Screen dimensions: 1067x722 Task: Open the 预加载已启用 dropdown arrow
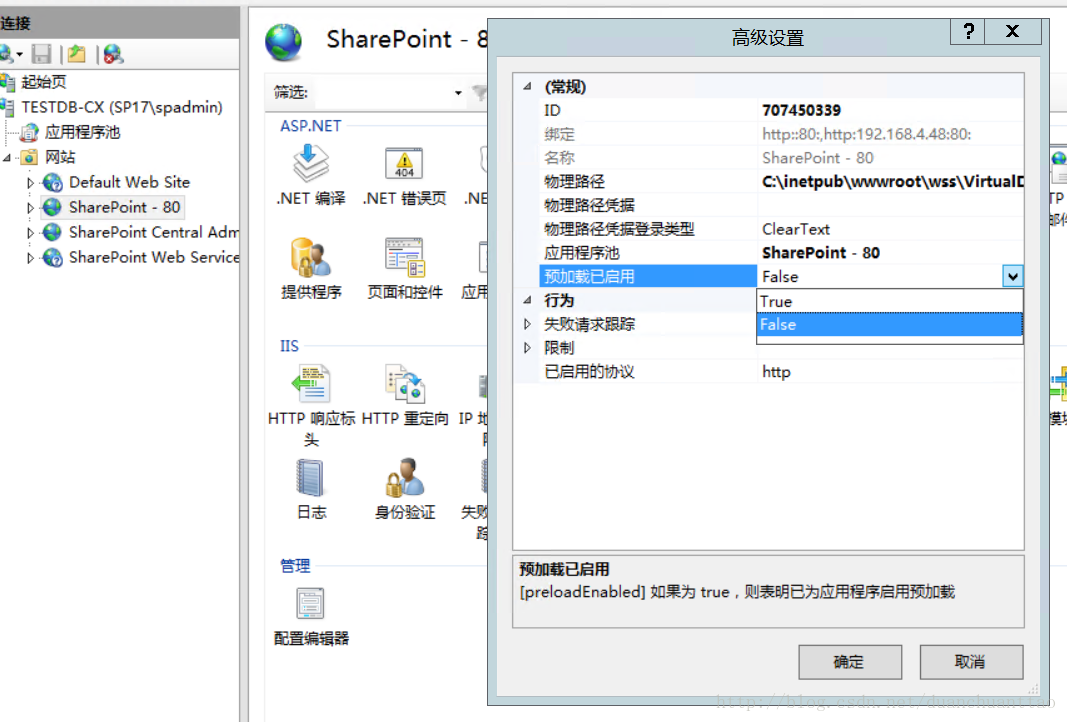pyautogui.click(x=1013, y=276)
